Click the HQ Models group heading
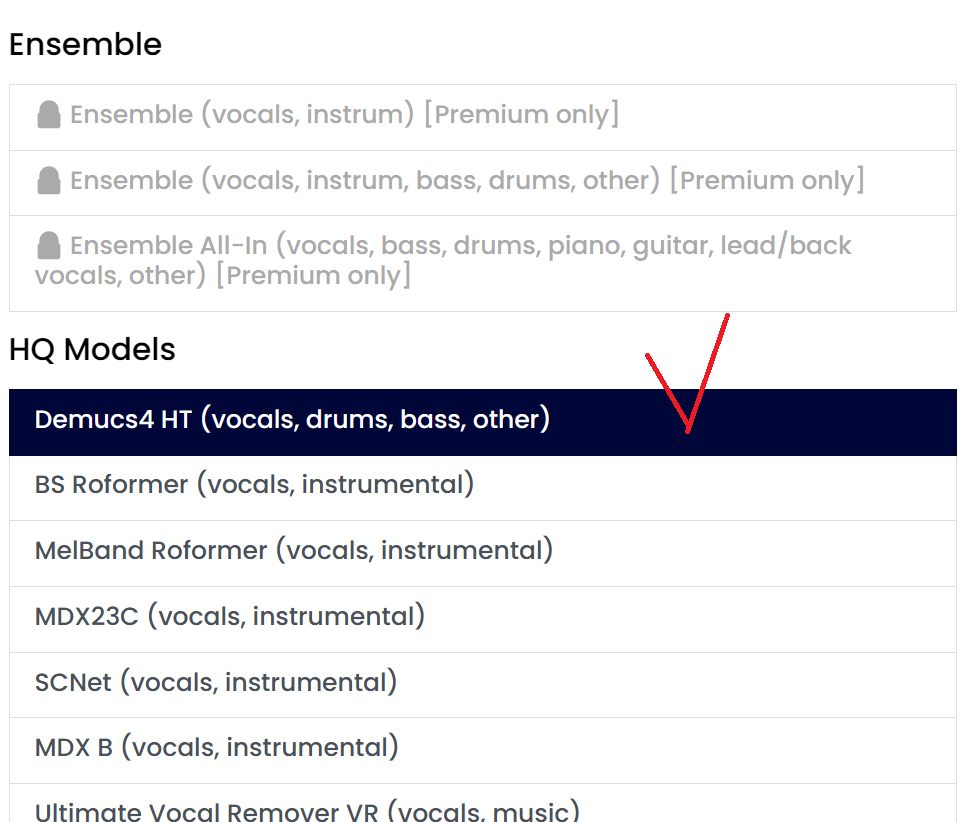Image resolution: width=977 pixels, height=822 pixels. 92,350
